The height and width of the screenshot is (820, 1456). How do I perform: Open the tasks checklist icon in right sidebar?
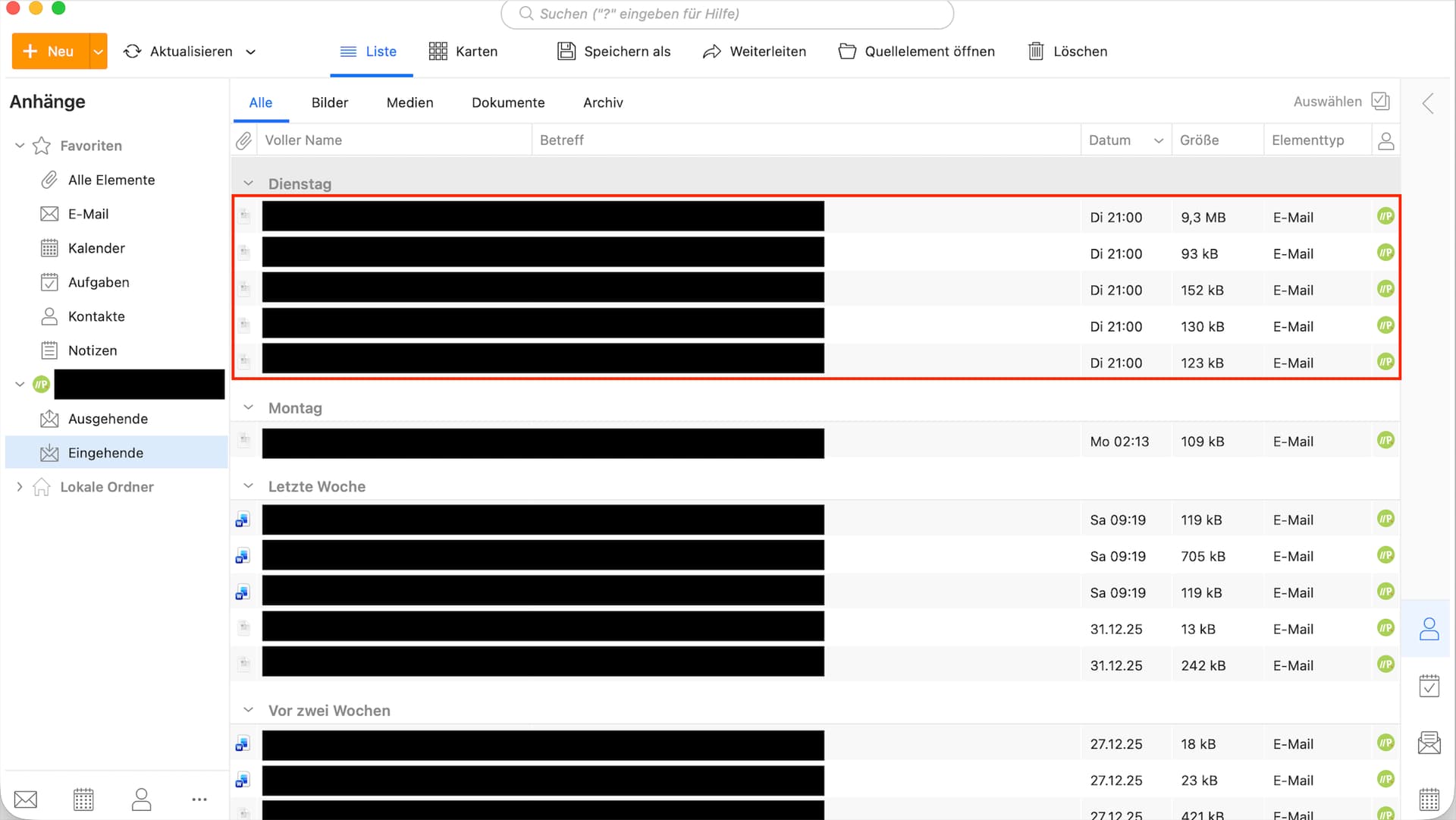pos(1429,686)
